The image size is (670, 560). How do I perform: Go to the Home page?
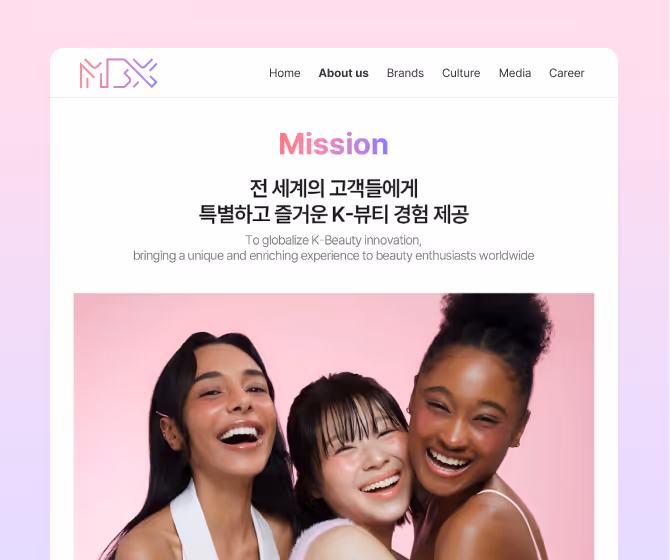click(285, 73)
